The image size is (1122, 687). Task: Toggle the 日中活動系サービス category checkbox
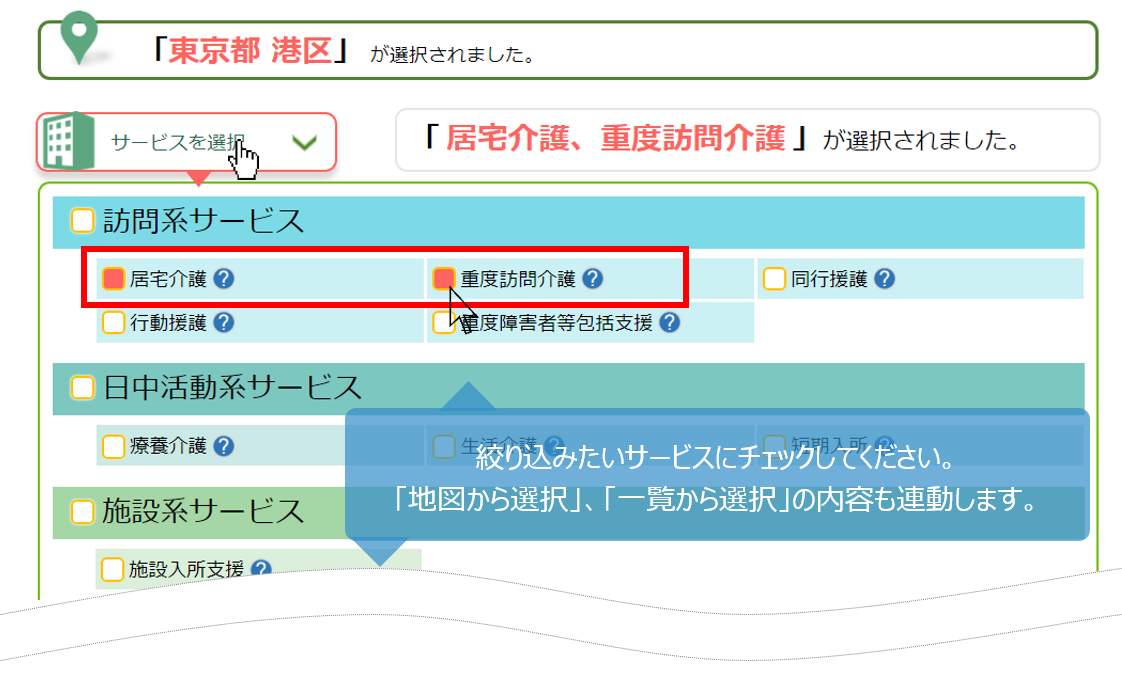[82, 388]
